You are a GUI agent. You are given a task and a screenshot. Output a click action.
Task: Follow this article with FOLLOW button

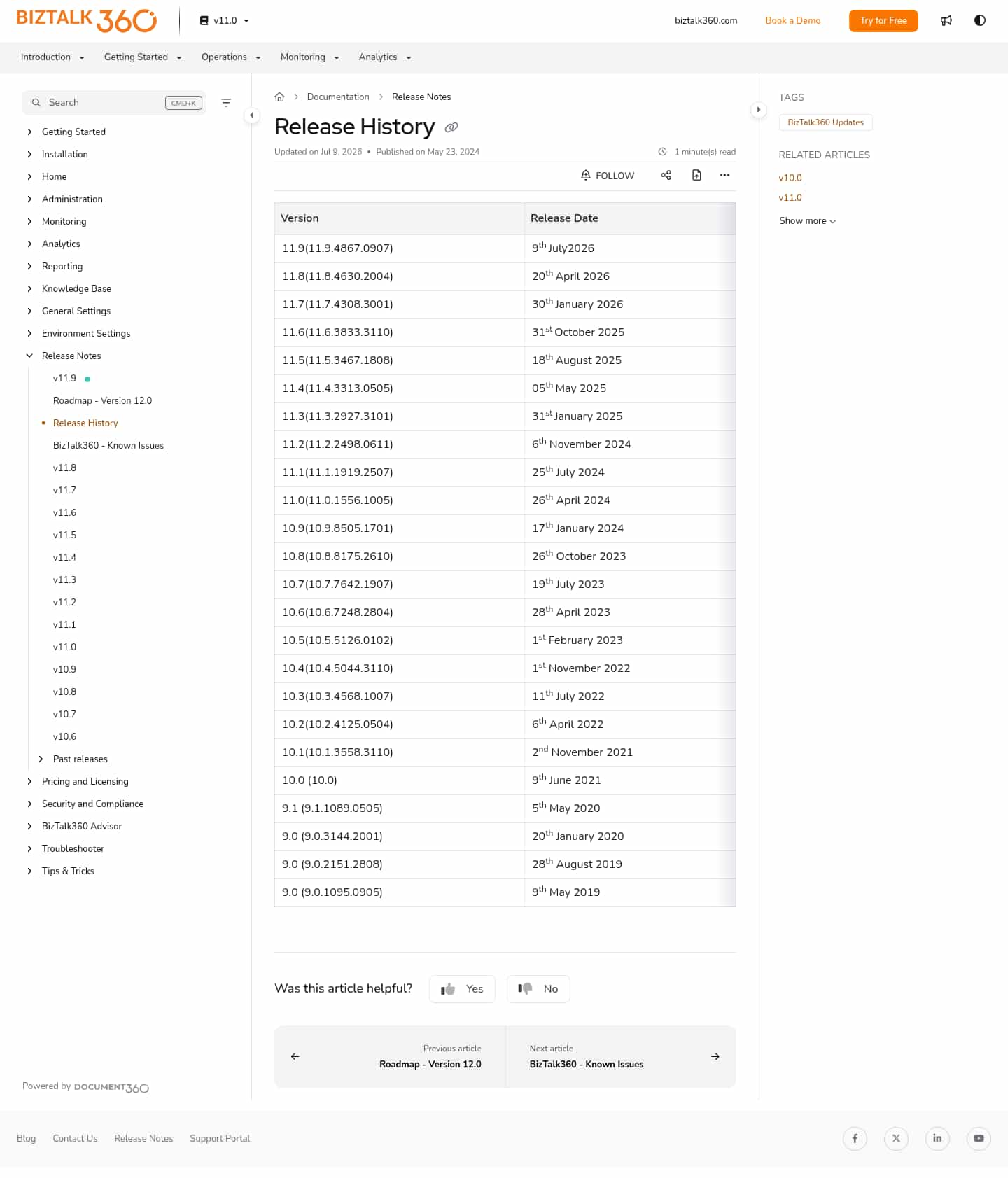[x=608, y=175]
